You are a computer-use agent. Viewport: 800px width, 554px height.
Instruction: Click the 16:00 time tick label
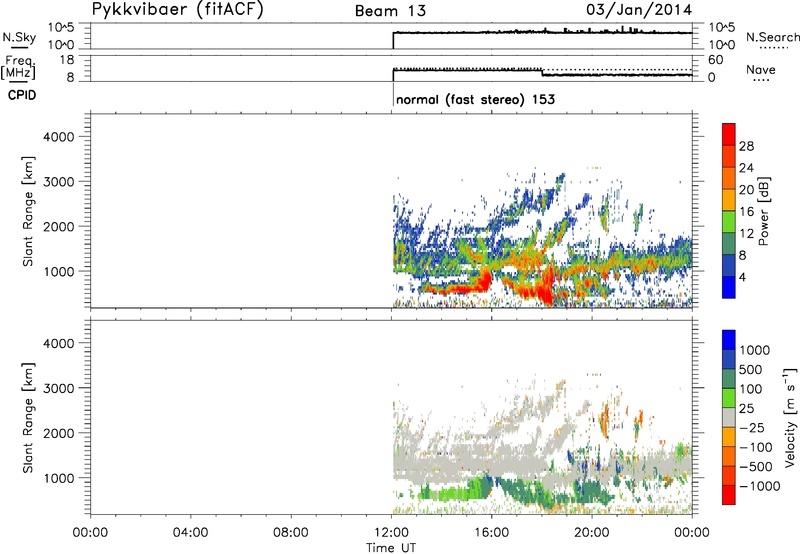pyautogui.click(x=491, y=533)
